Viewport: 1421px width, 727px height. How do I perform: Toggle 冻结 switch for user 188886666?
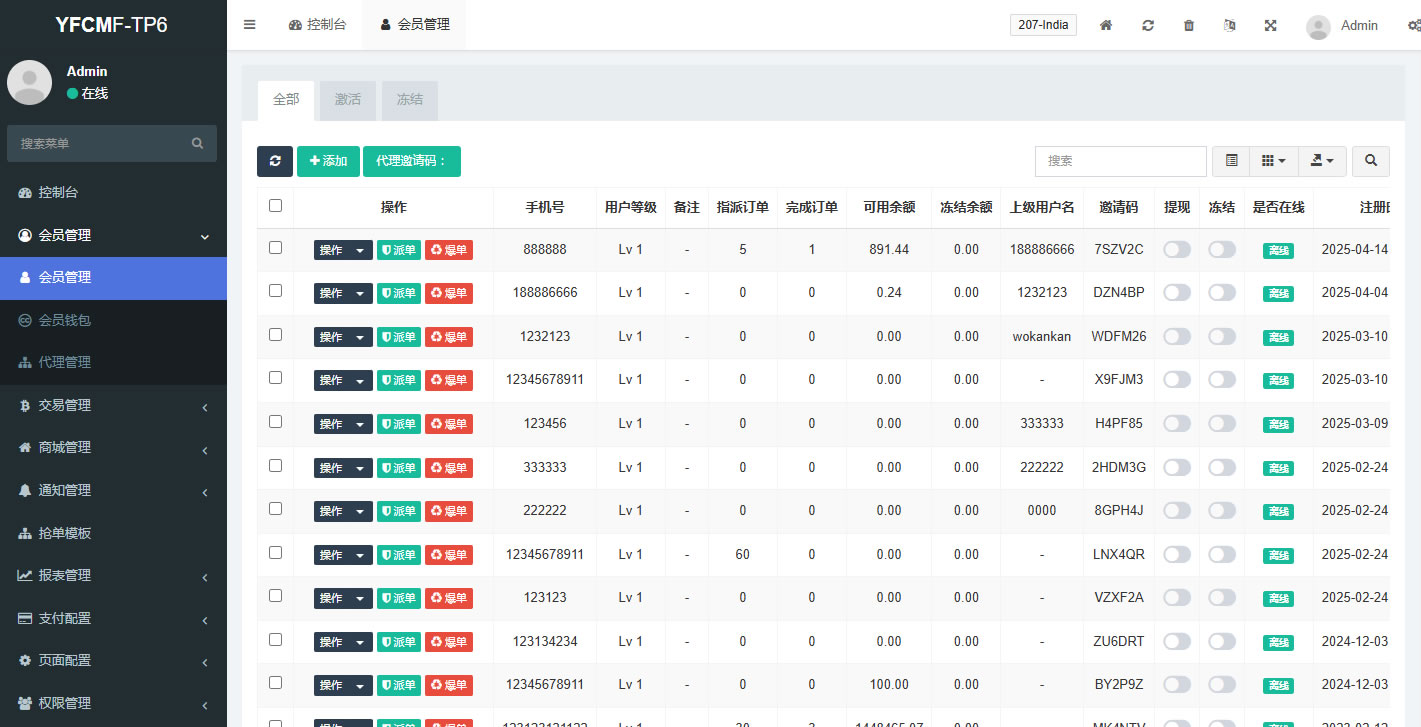point(1222,293)
